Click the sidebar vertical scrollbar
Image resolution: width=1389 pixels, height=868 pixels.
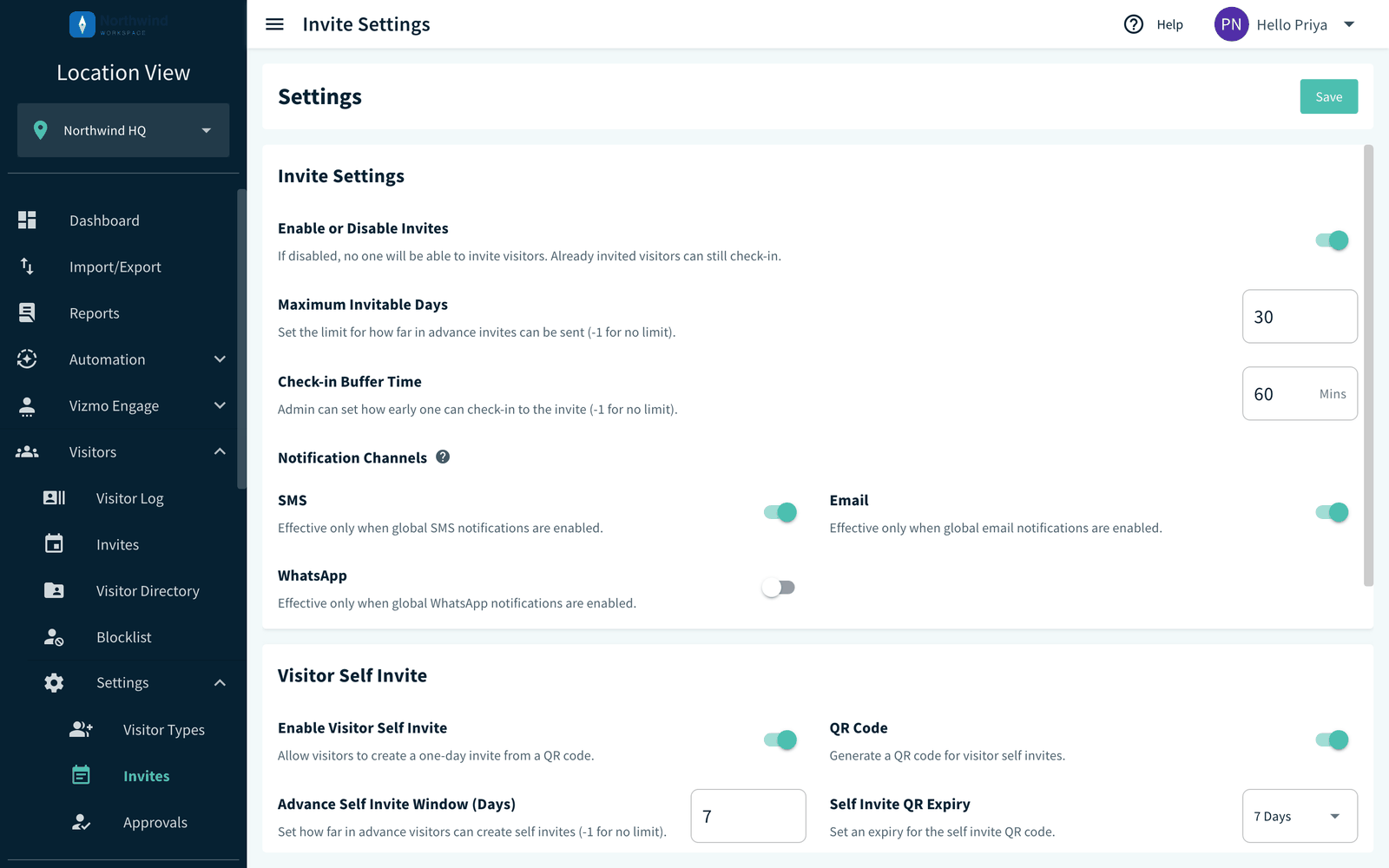(x=241, y=339)
